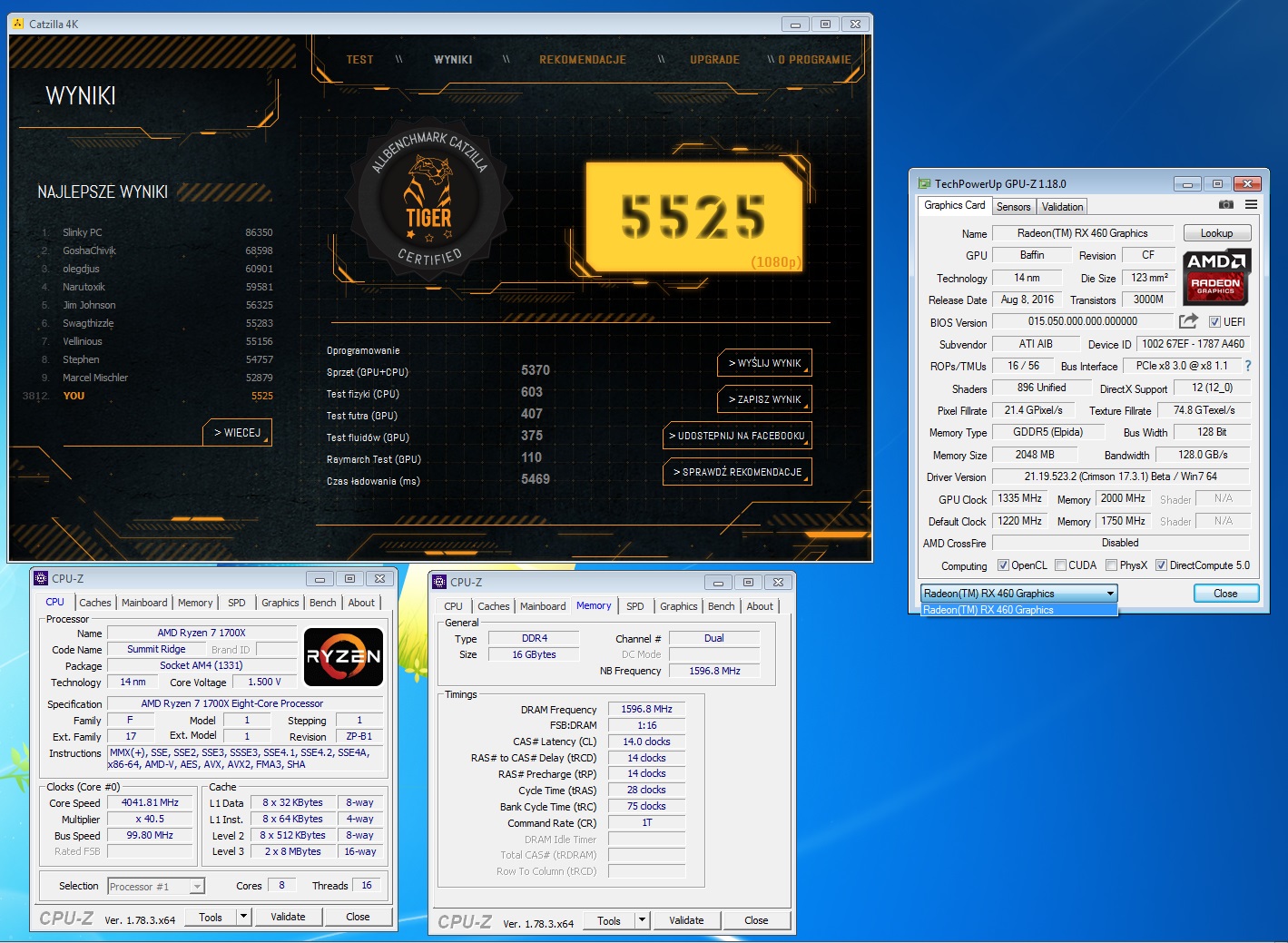
Task: Toggle the DirectCompute 5.0 checkbox
Action: point(1161,565)
